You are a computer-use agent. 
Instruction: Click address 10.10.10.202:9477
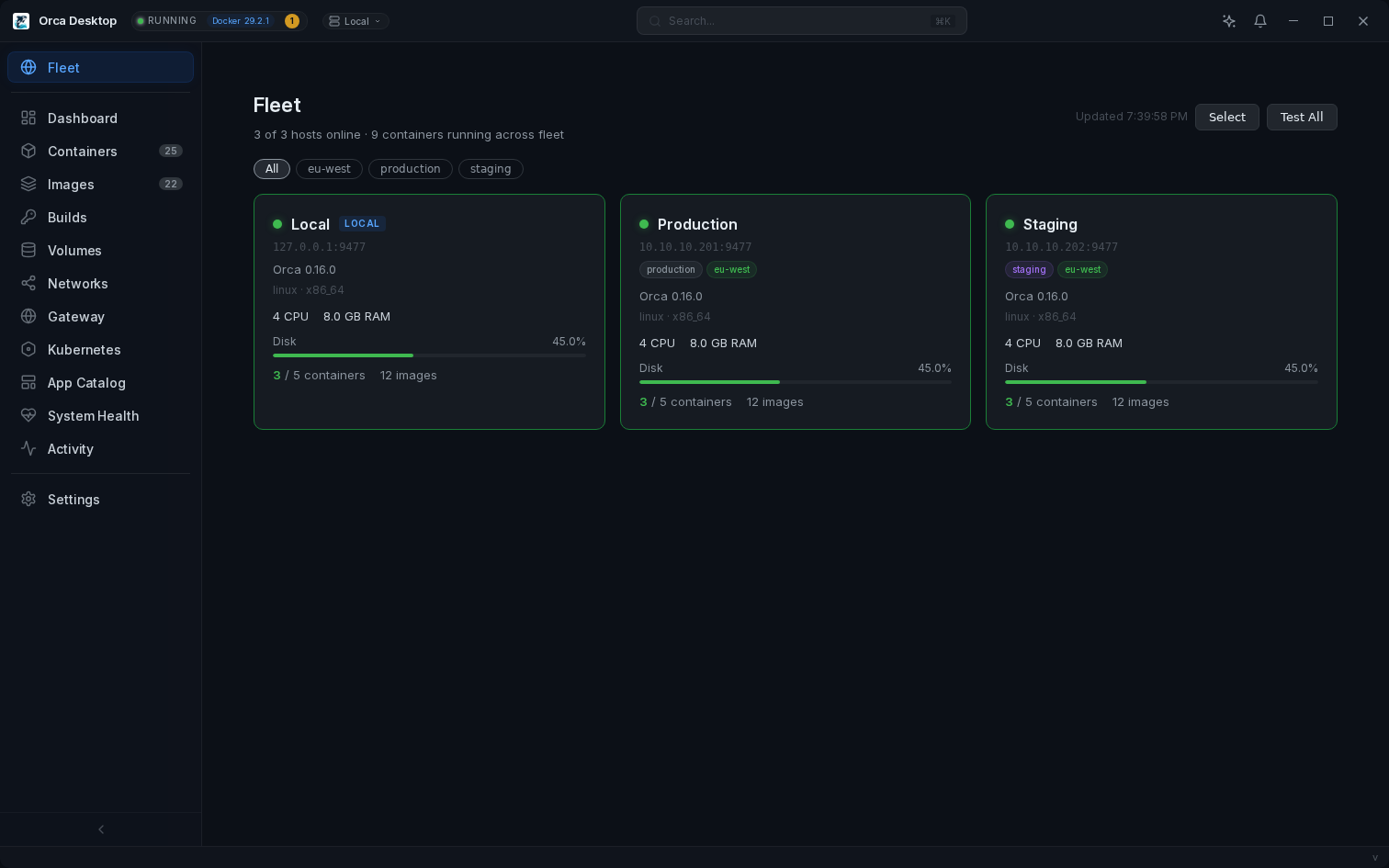click(1061, 247)
